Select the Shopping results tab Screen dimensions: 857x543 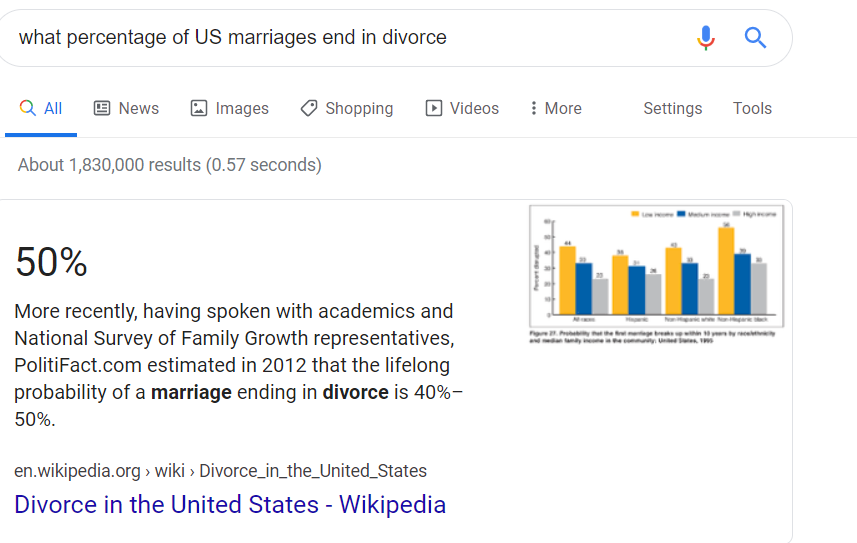[x=347, y=108]
